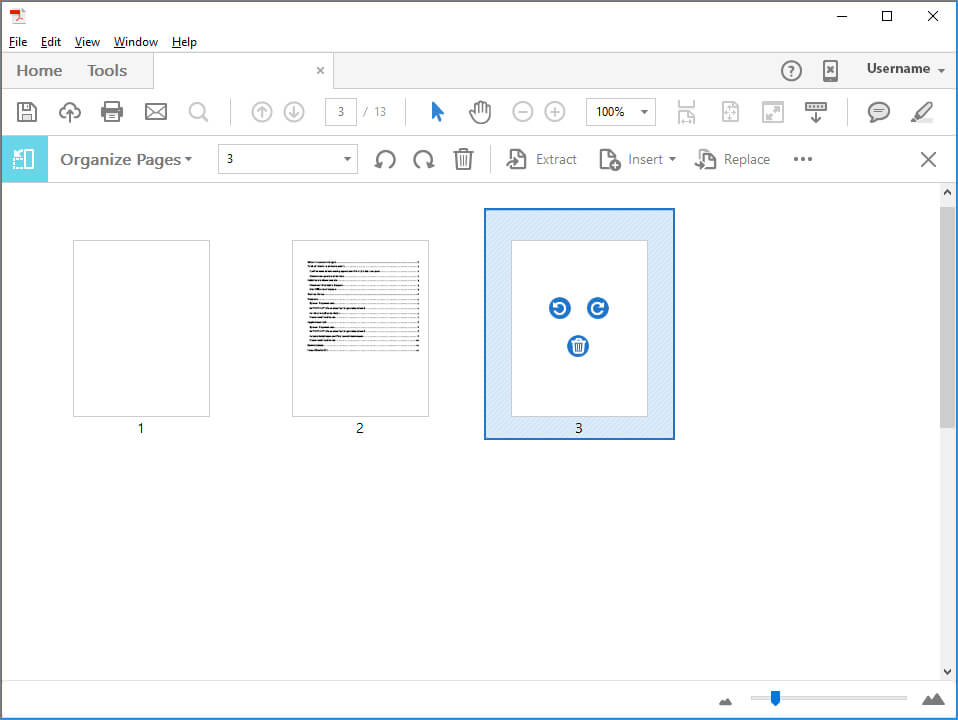
Task: Open the zoom percentage dropdown
Action: 644,112
